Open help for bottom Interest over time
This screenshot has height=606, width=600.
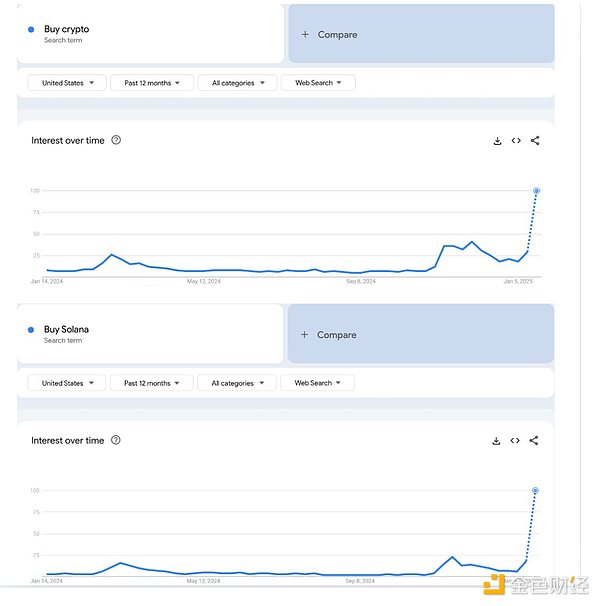click(x=116, y=440)
